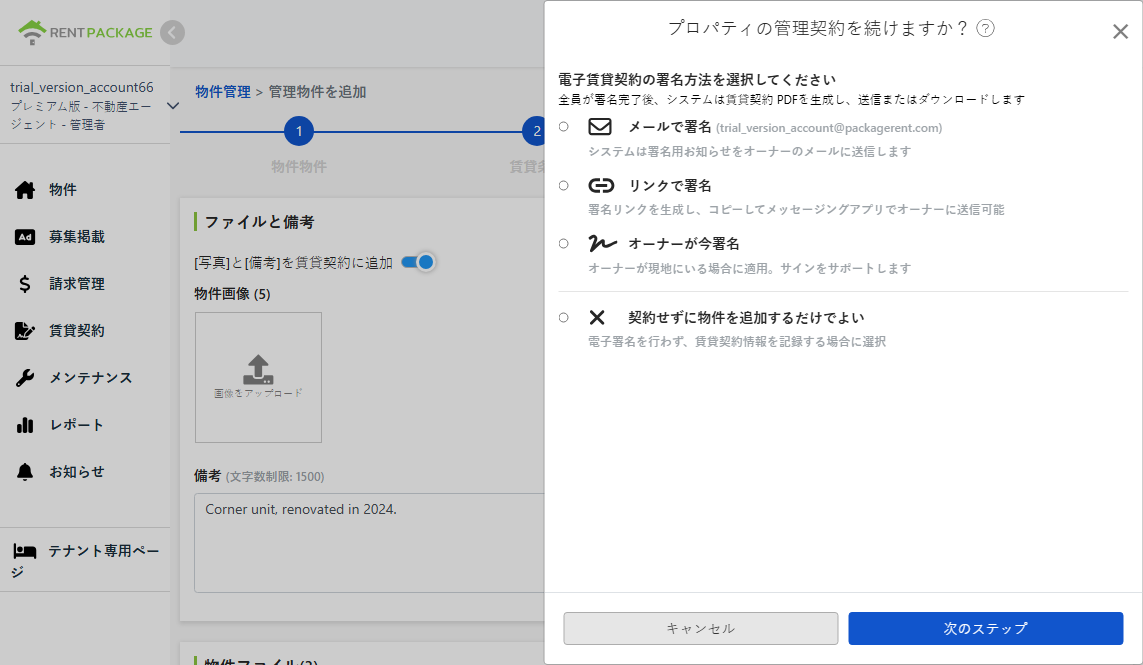Viewport: 1143px width, 665px height.
Task: Click the RentPackage logo icon
Action: tap(32, 32)
